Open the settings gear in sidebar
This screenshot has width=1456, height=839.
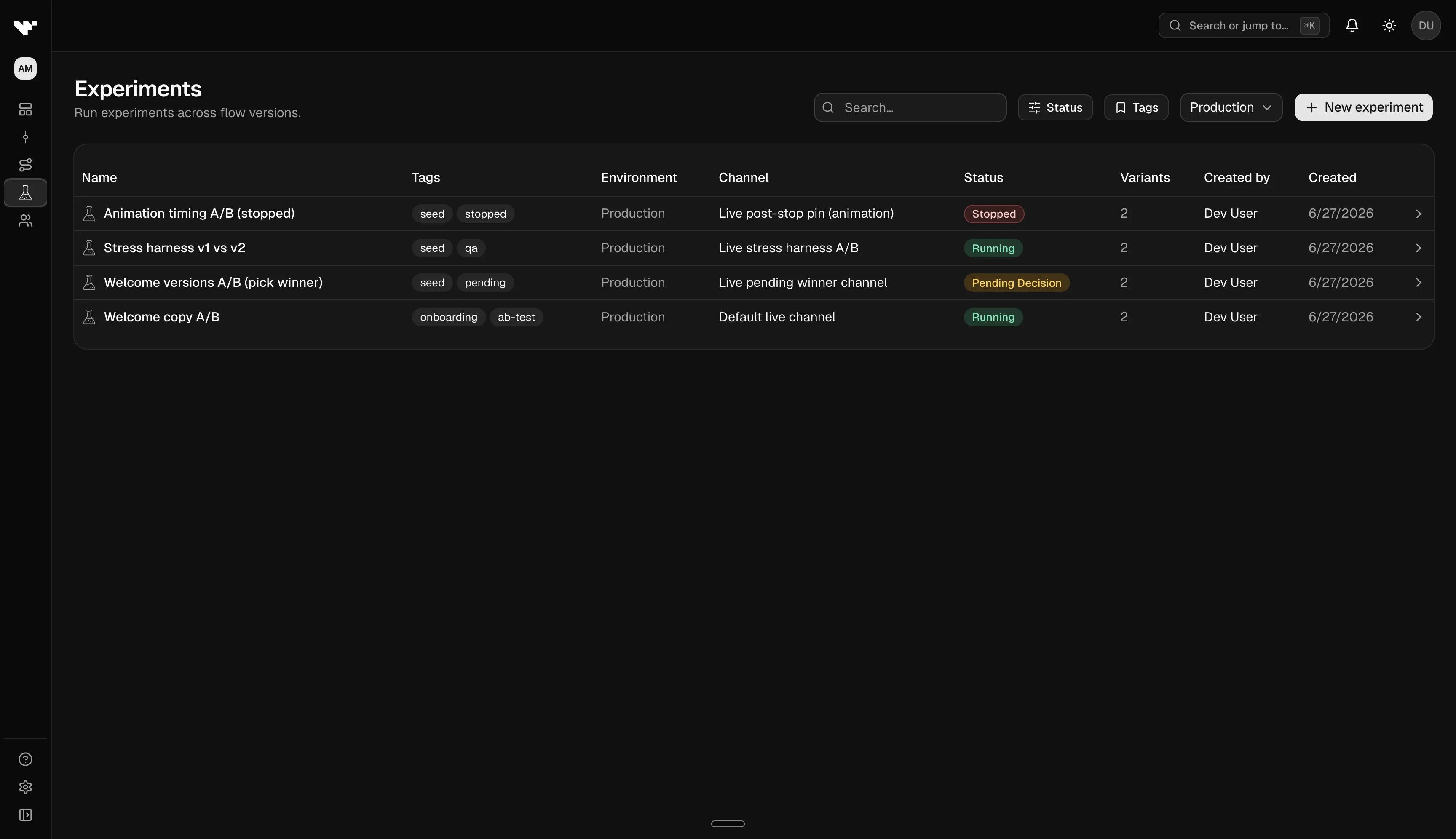25,787
